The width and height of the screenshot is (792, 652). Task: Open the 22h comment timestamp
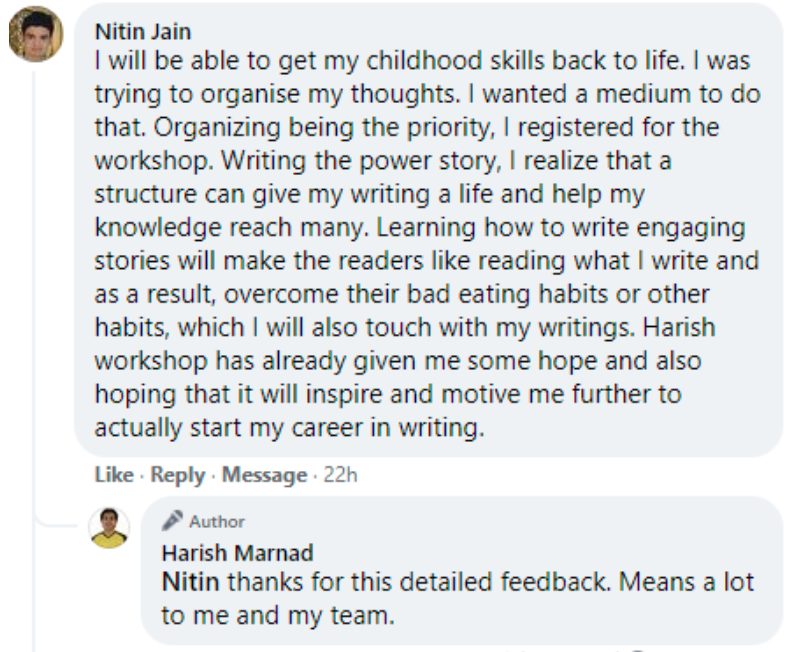click(340, 475)
